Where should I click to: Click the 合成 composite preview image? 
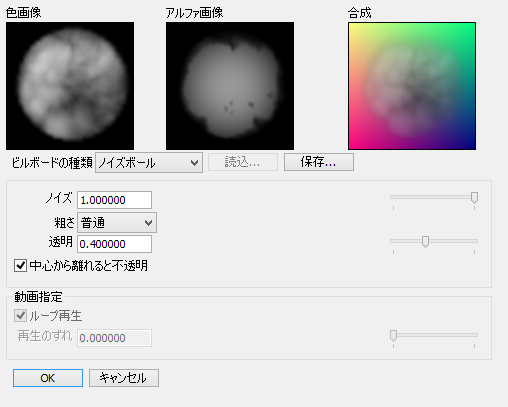(412, 86)
